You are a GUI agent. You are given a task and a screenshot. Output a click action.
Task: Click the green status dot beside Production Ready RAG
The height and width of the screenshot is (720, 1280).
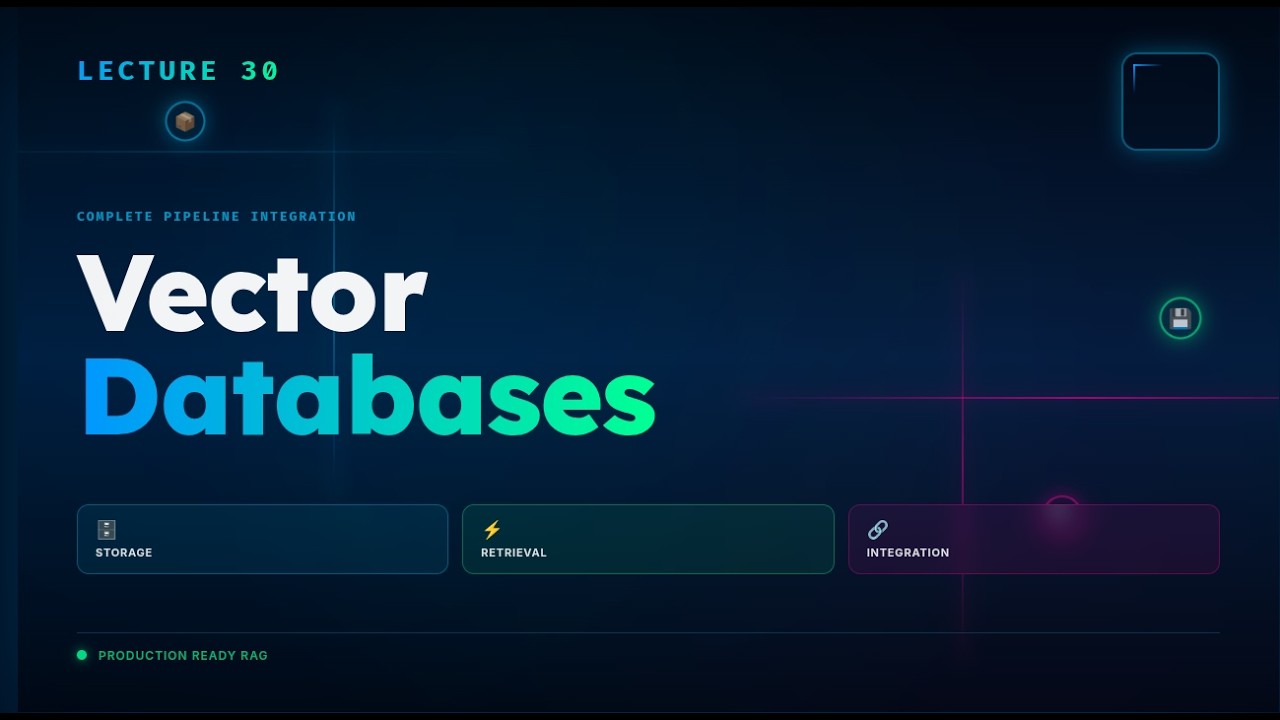click(82, 655)
